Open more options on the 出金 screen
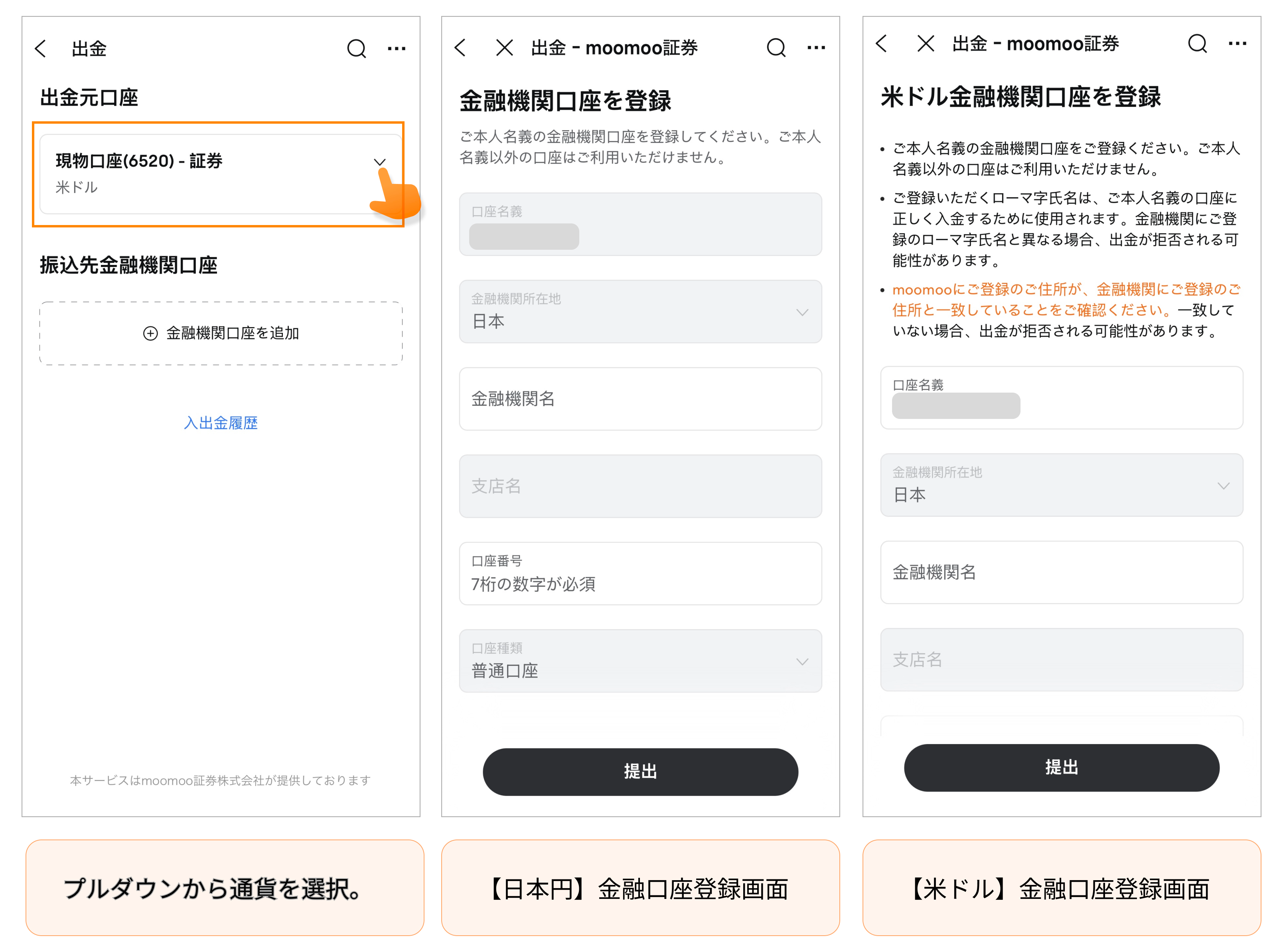 coord(397,48)
